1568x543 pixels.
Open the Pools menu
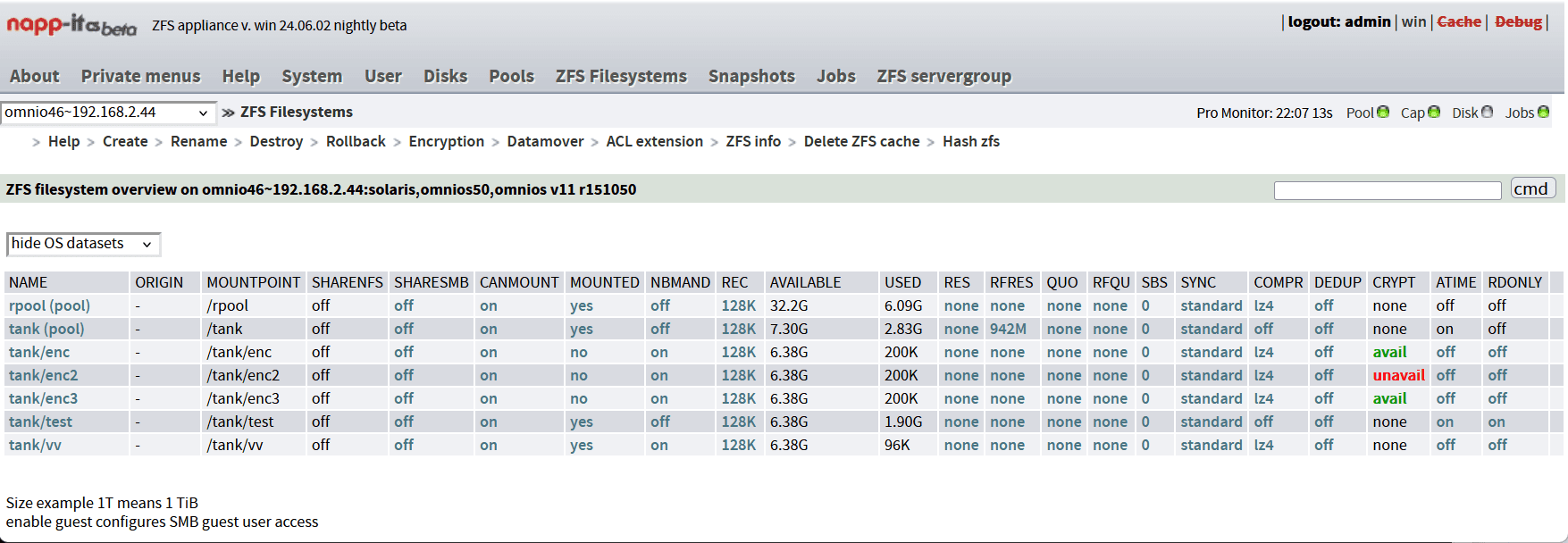click(511, 76)
